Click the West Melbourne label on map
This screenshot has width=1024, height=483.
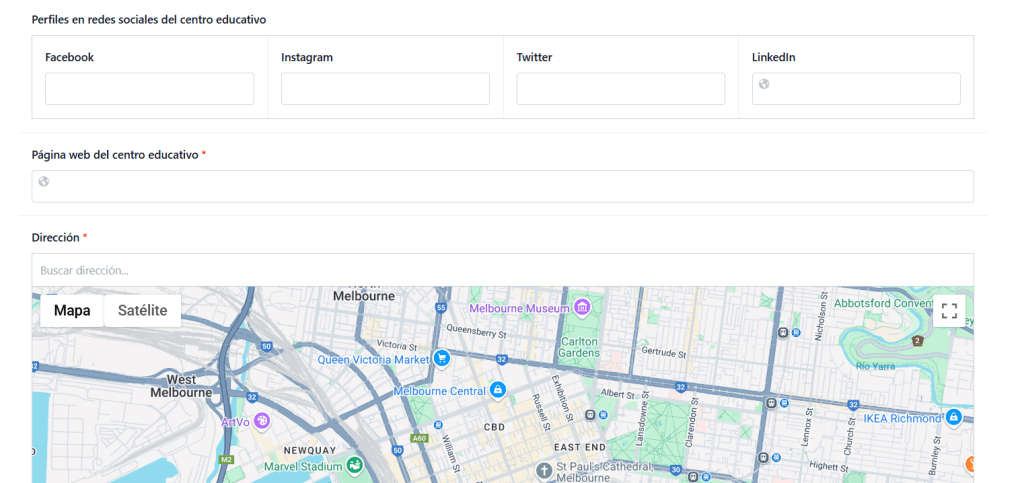pyautogui.click(x=181, y=386)
